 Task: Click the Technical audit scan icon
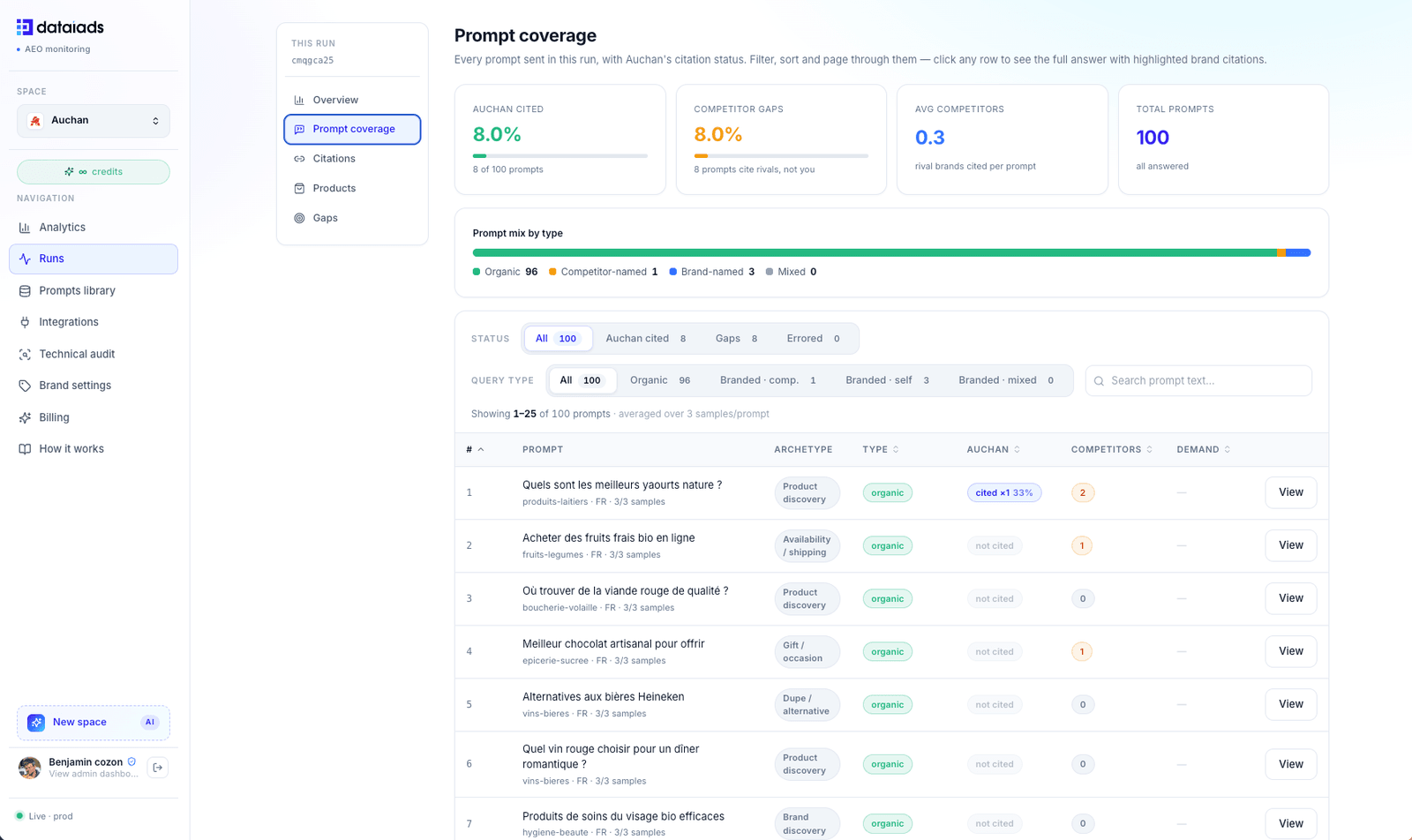coord(25,355)
